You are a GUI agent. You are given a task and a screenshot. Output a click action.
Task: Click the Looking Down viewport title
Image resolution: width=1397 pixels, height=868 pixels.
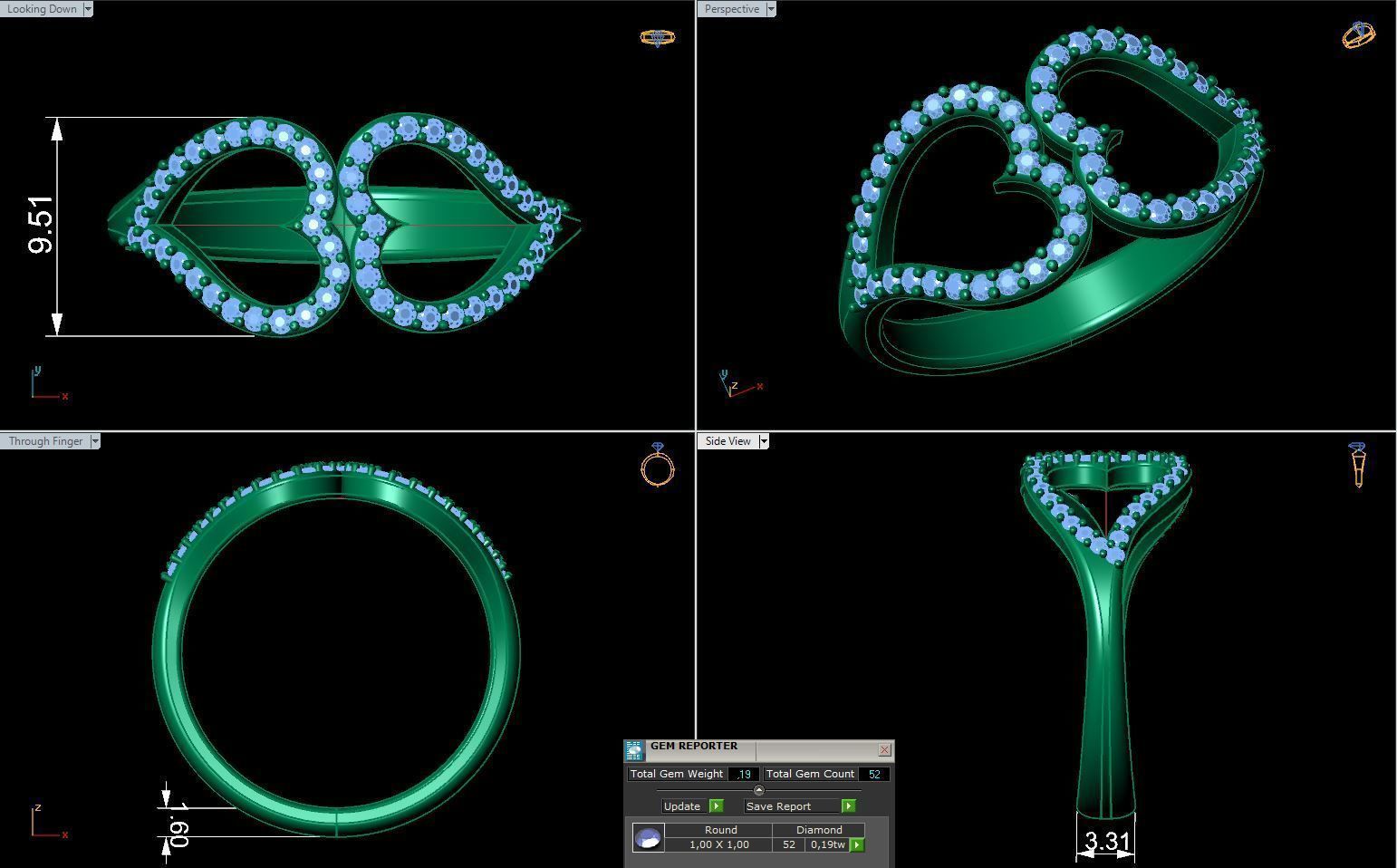pyautogui.click(x=42, y=9)
